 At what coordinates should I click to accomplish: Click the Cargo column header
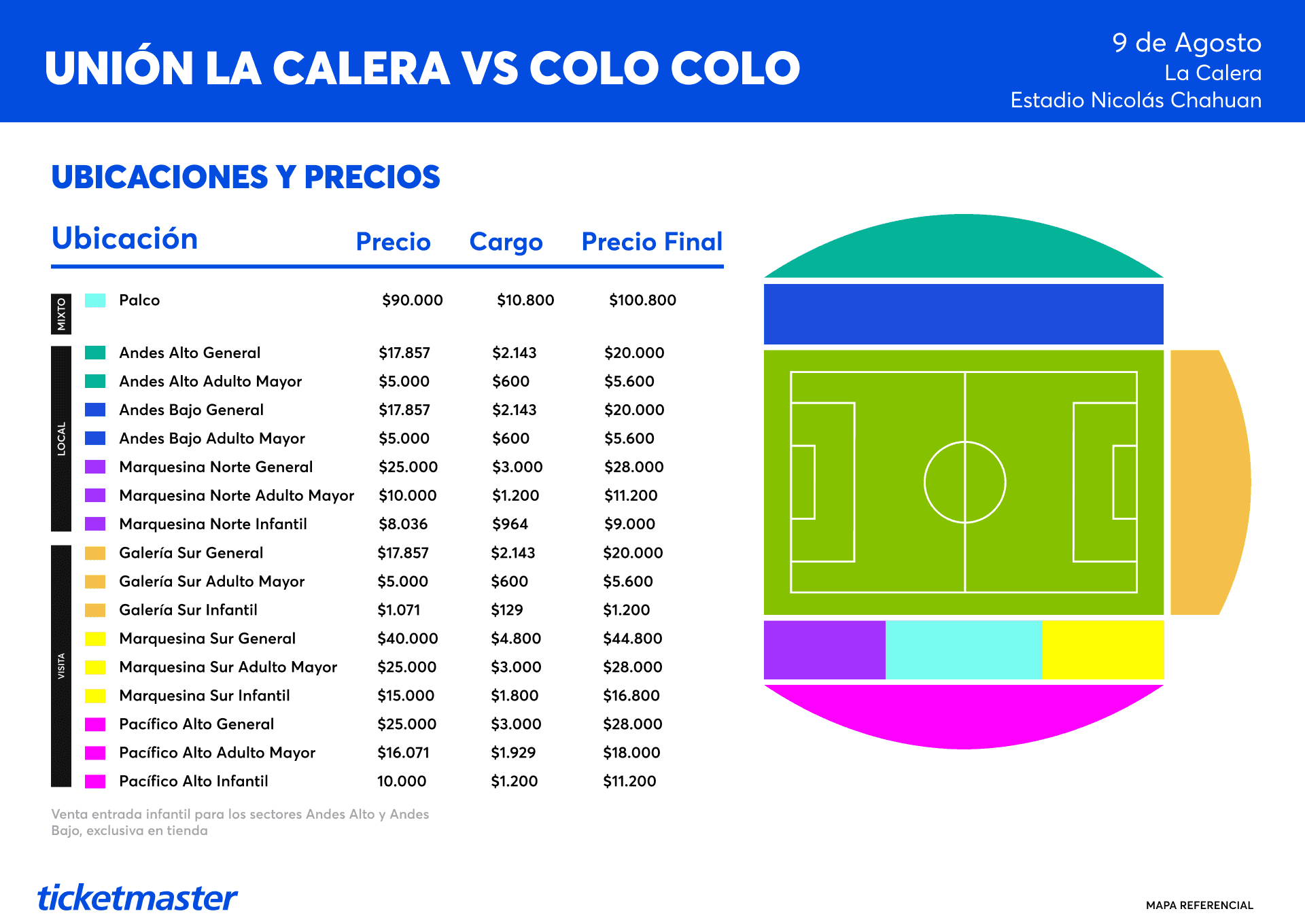pos(506,242)
